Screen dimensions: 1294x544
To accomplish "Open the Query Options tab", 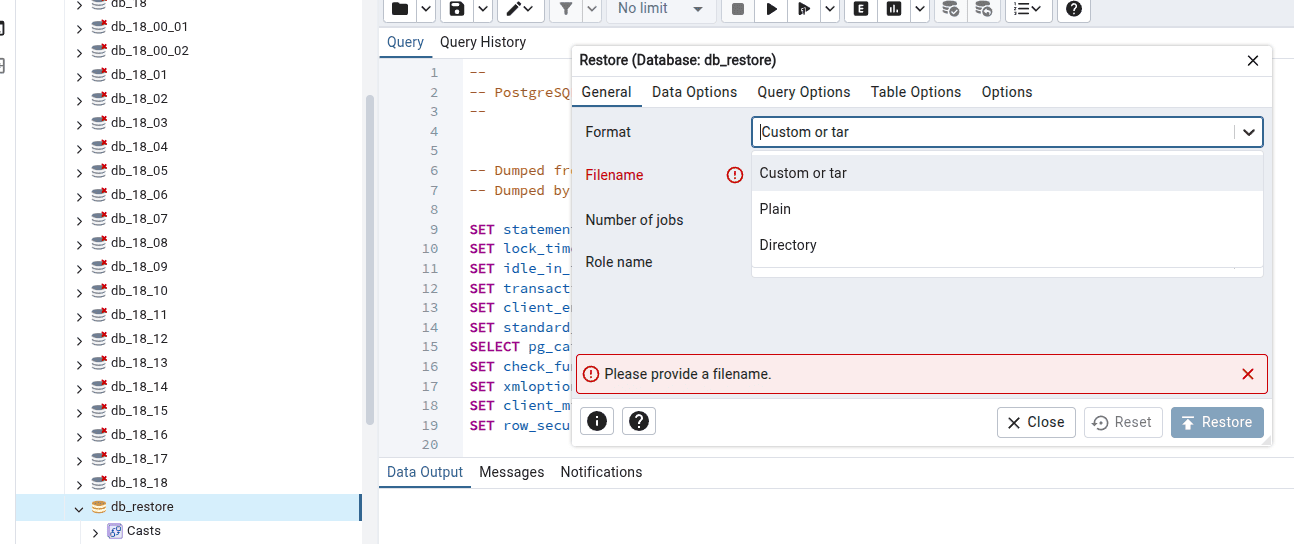I will pyautogui.click(x=804, y=92).
